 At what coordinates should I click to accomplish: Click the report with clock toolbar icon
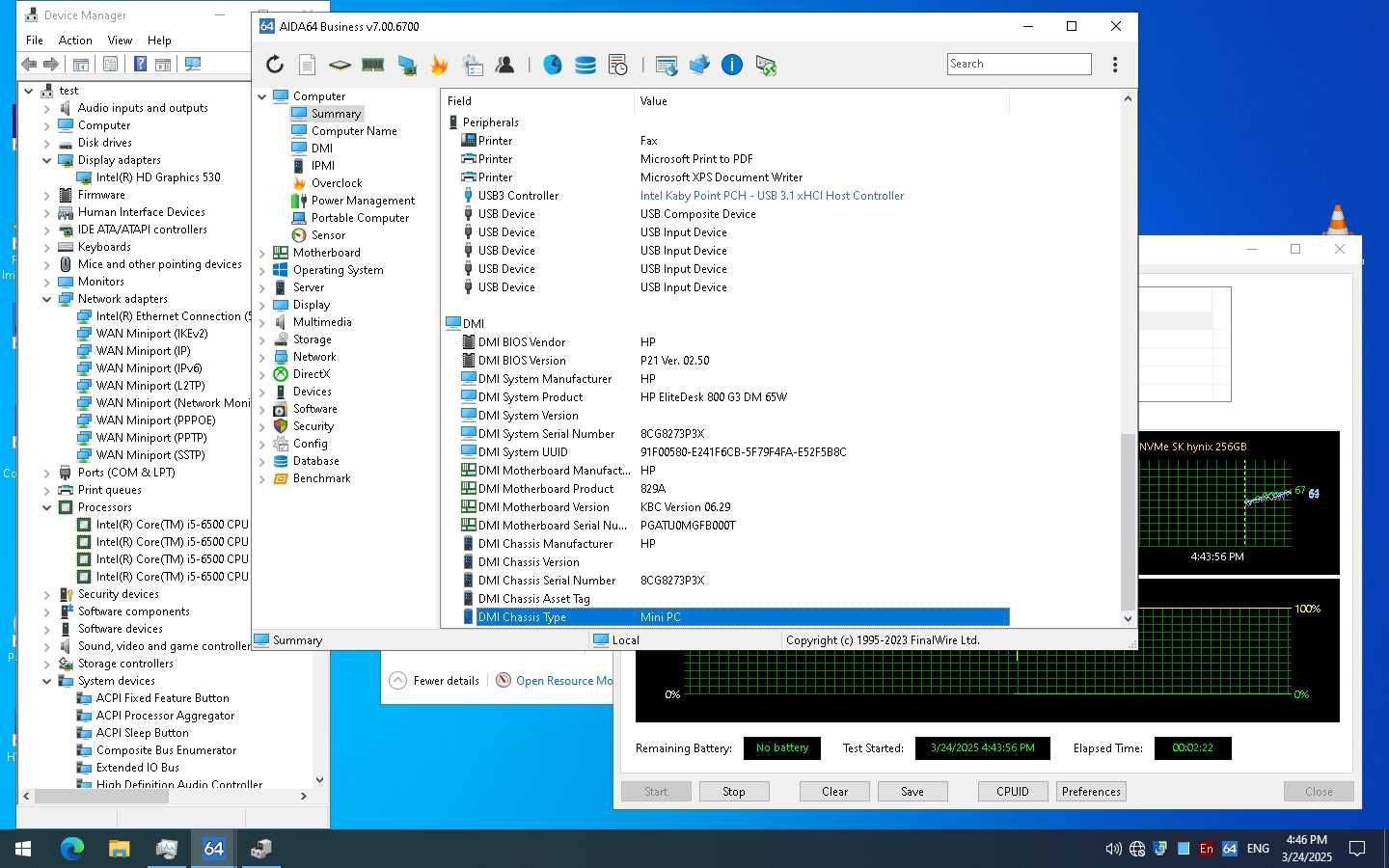point(618,65)
